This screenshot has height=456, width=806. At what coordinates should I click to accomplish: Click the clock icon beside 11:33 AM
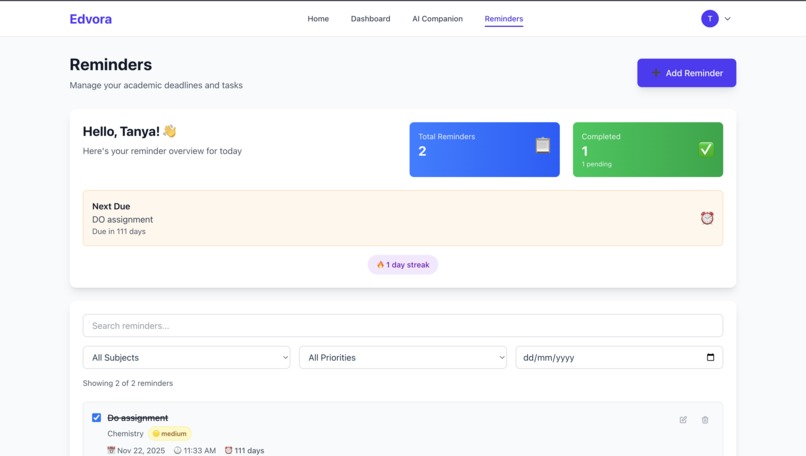tap(177, 450)
